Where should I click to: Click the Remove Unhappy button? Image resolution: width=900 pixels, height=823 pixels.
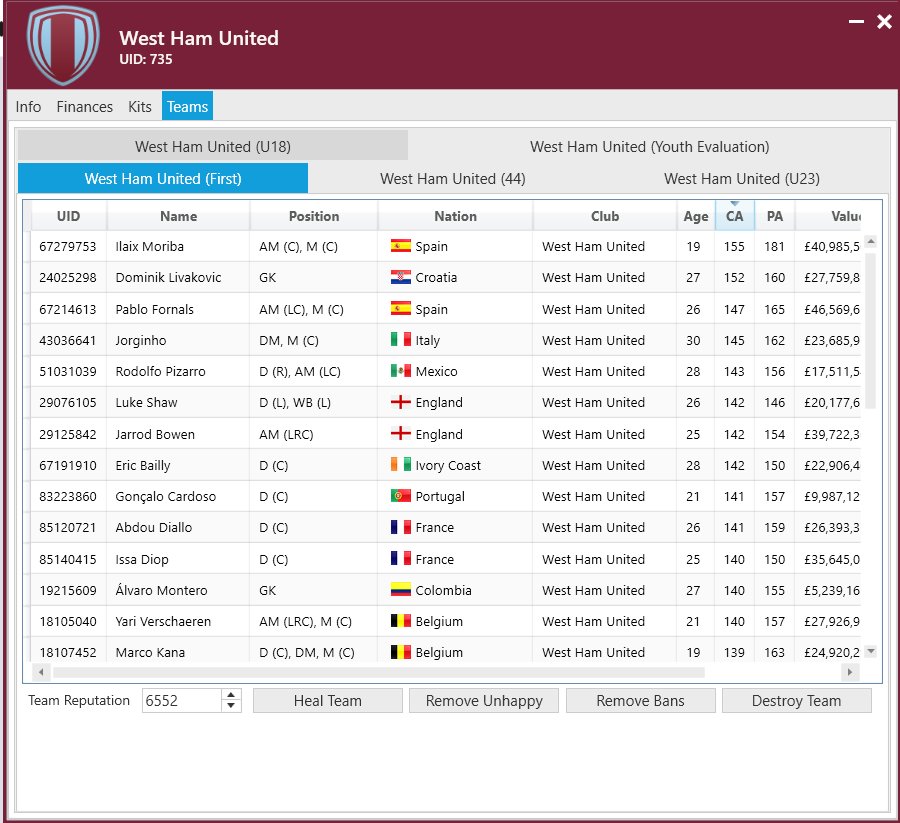click(x=484, y=701)
